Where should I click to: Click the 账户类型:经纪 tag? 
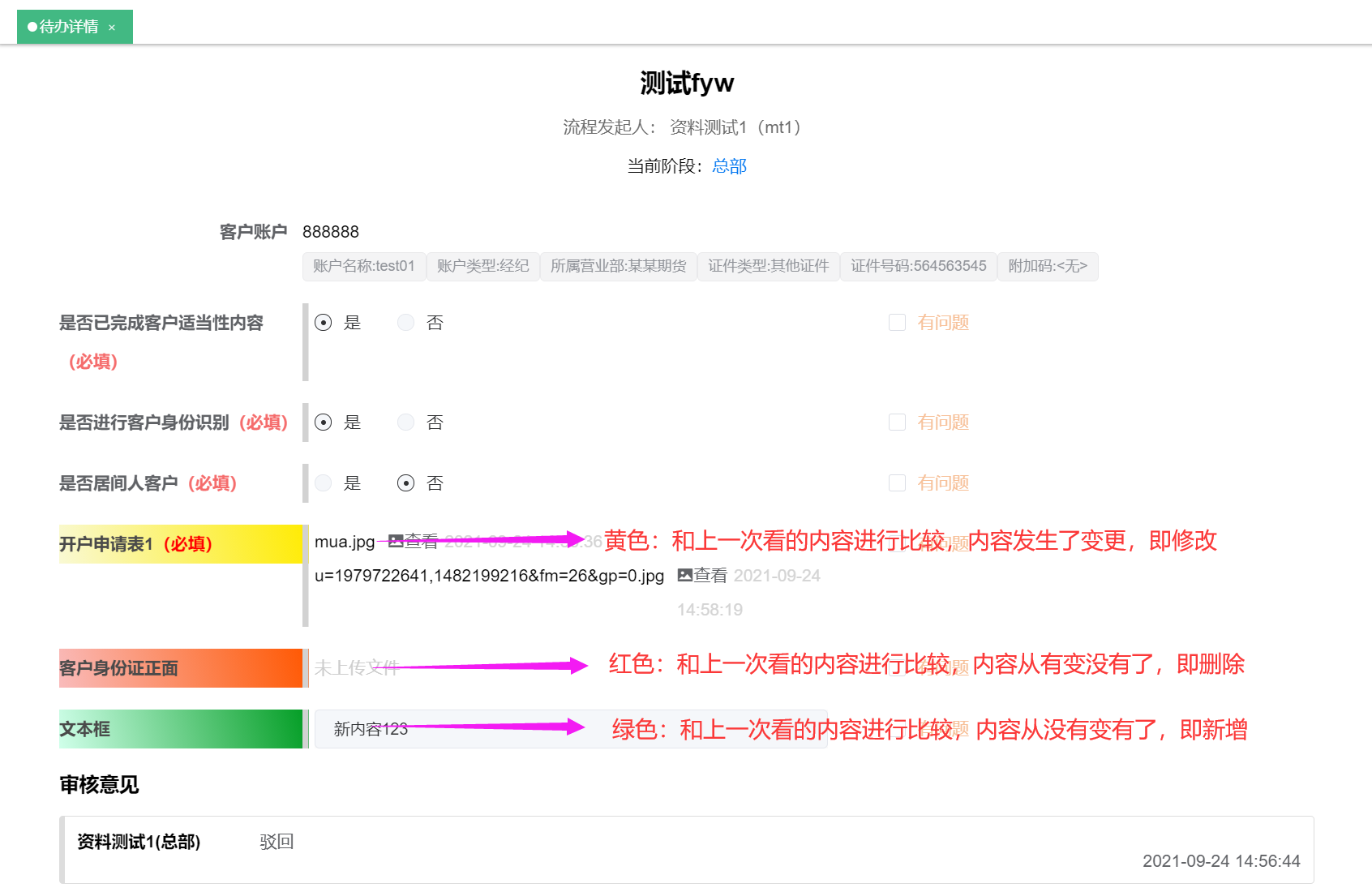pyautogui.click(x=483, y=266)
